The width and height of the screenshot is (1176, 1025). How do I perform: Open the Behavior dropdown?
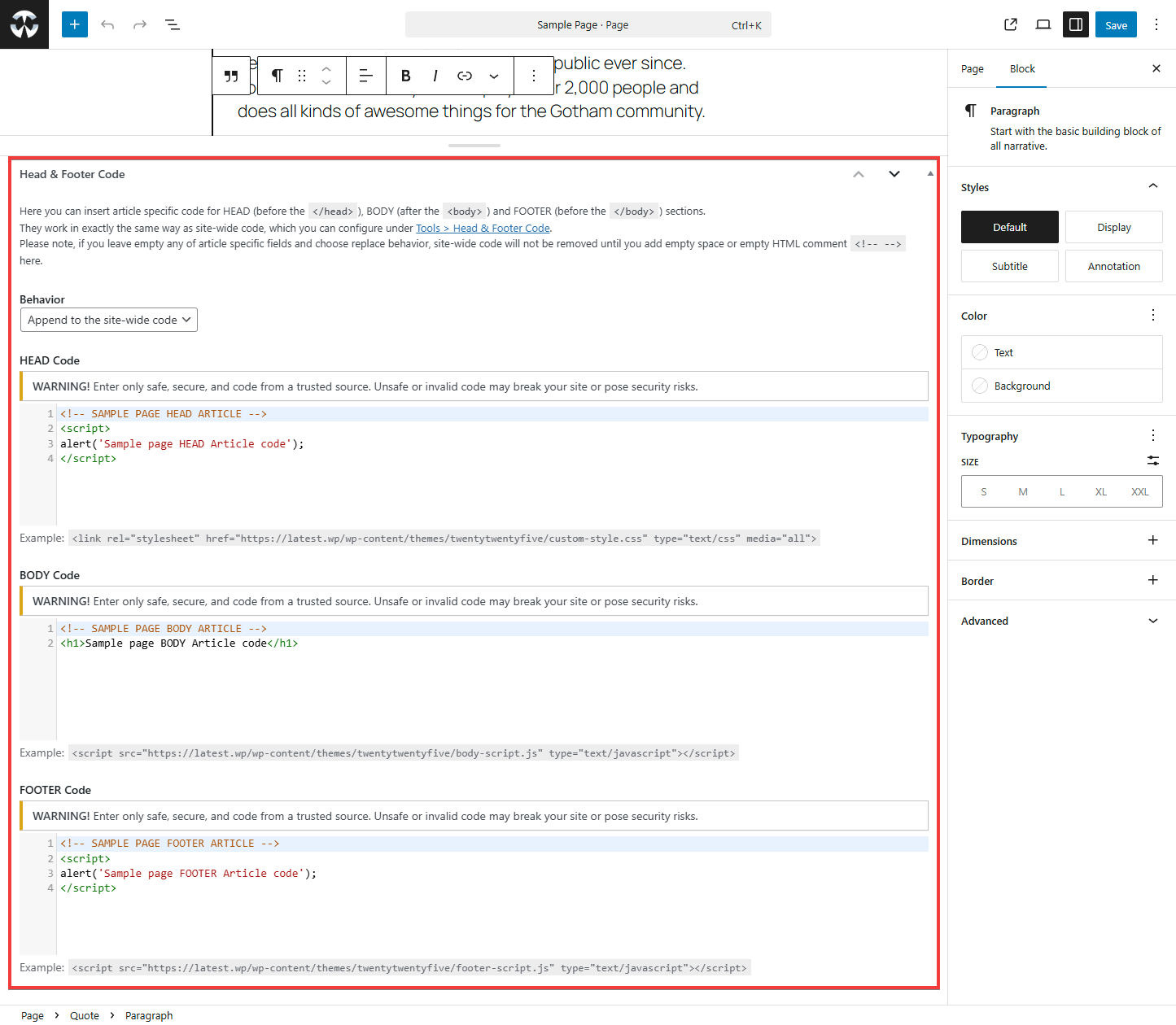click(109, 320)
